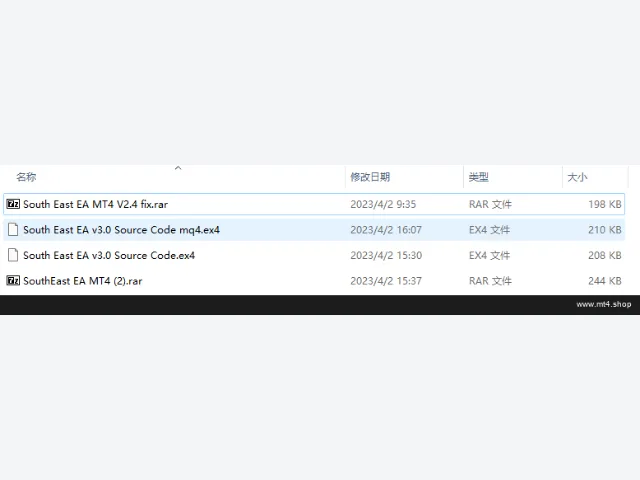Viewport: 640px width, 480px height.
Task: Sort by the 大小 column header
Action: (577, 177)
